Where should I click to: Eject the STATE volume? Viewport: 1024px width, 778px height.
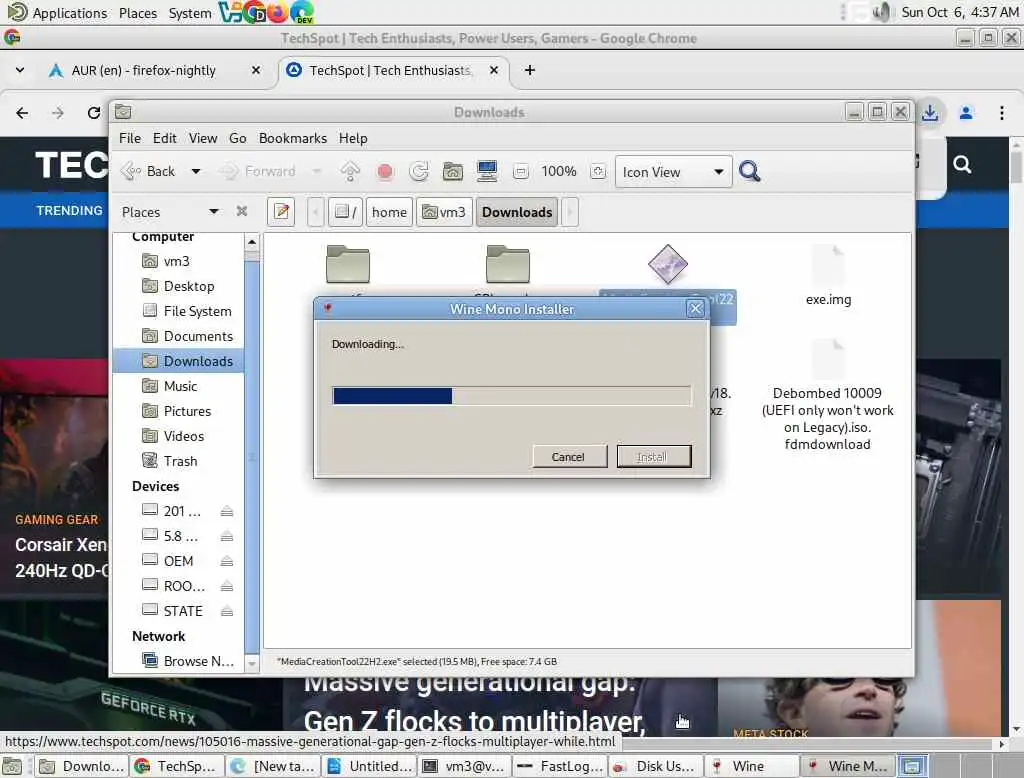[x=227, y=611]
